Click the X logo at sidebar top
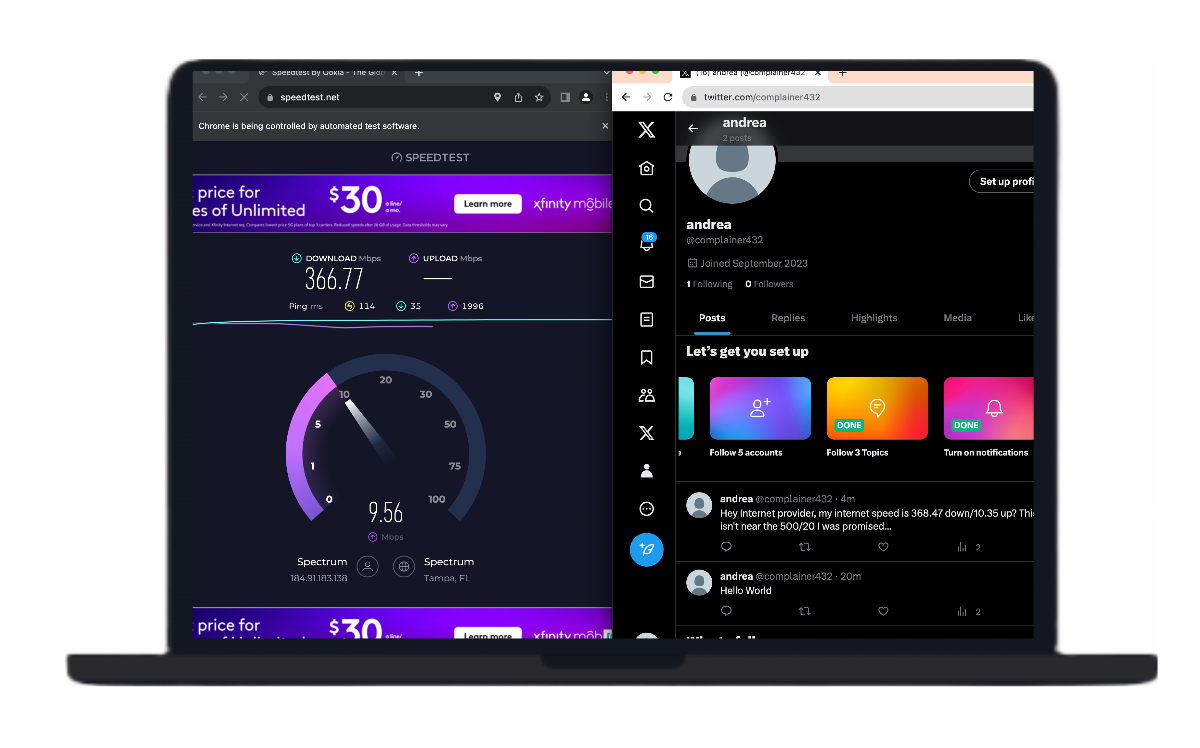The width and height of the screenshot is (1200, 748). coord(646,130)
